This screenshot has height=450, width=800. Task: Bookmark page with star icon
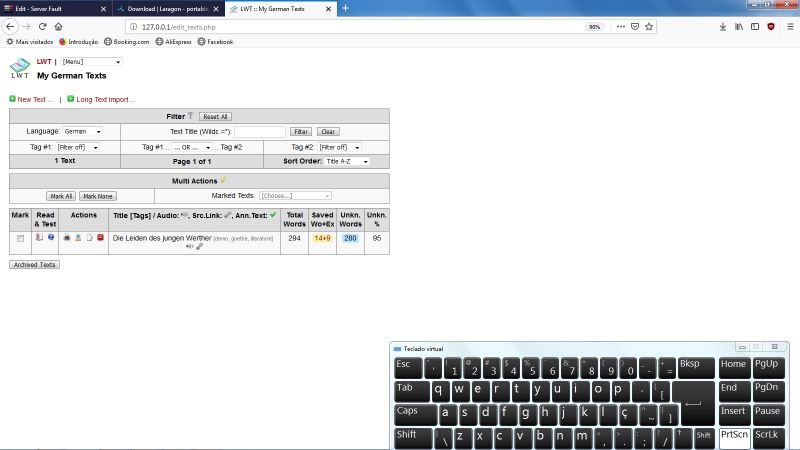click(649, 27)
